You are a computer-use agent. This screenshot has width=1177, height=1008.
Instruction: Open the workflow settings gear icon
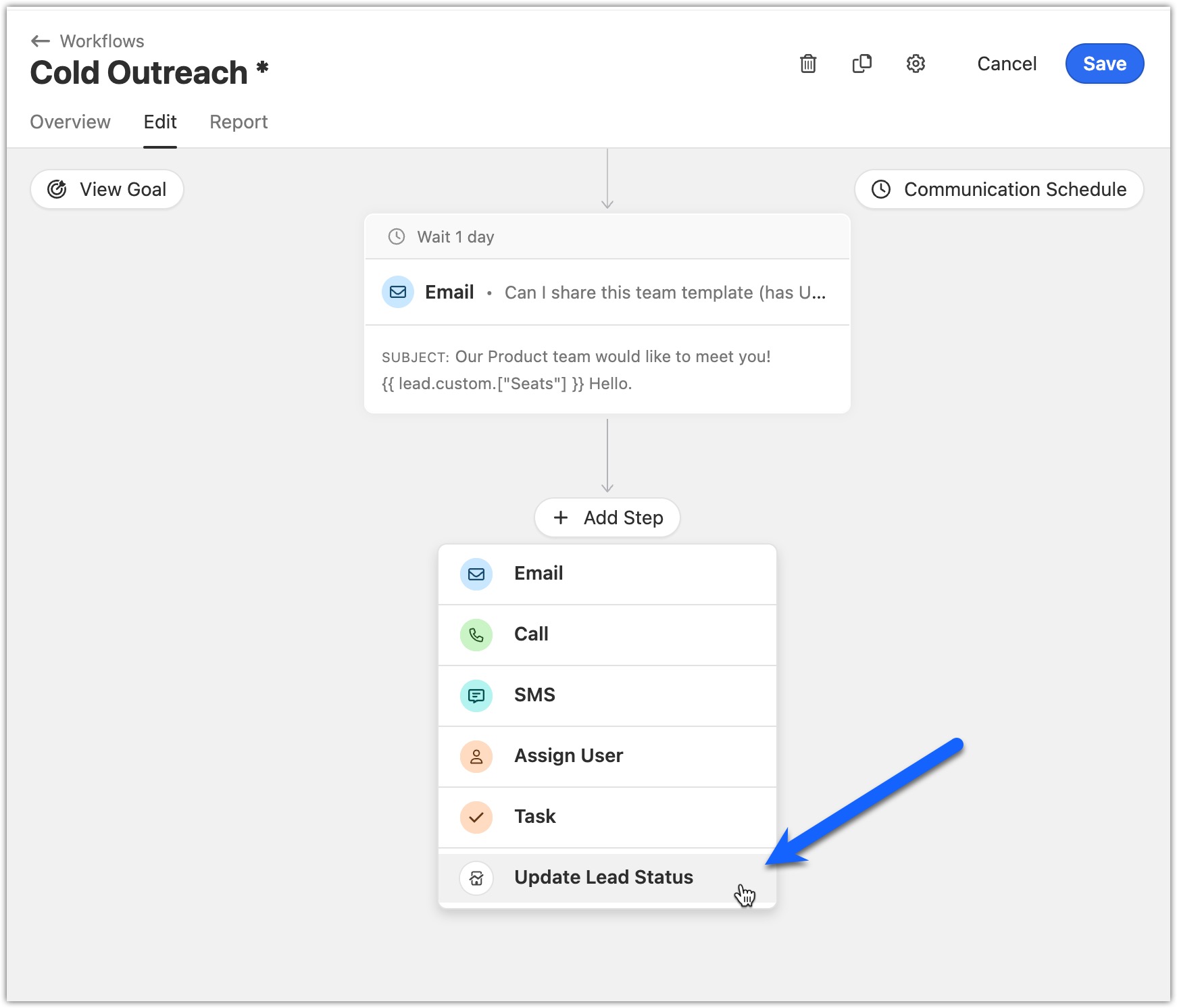coord(916,64)
